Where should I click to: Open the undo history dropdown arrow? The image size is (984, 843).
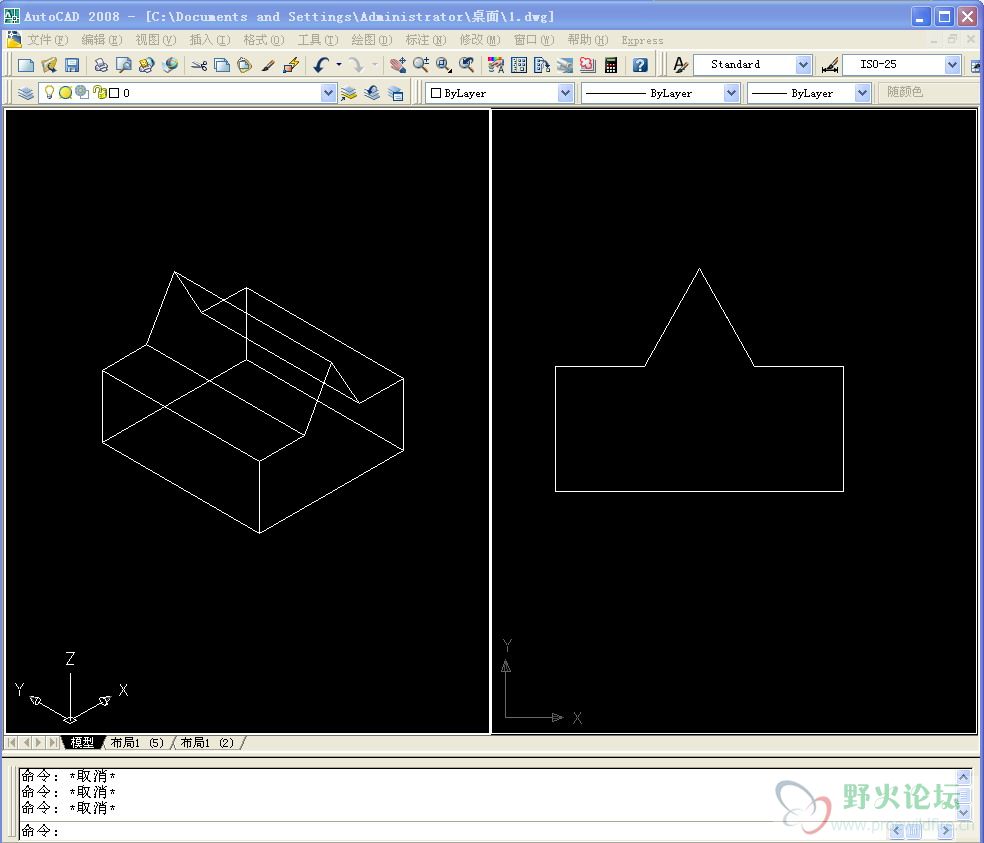(339, 65)
